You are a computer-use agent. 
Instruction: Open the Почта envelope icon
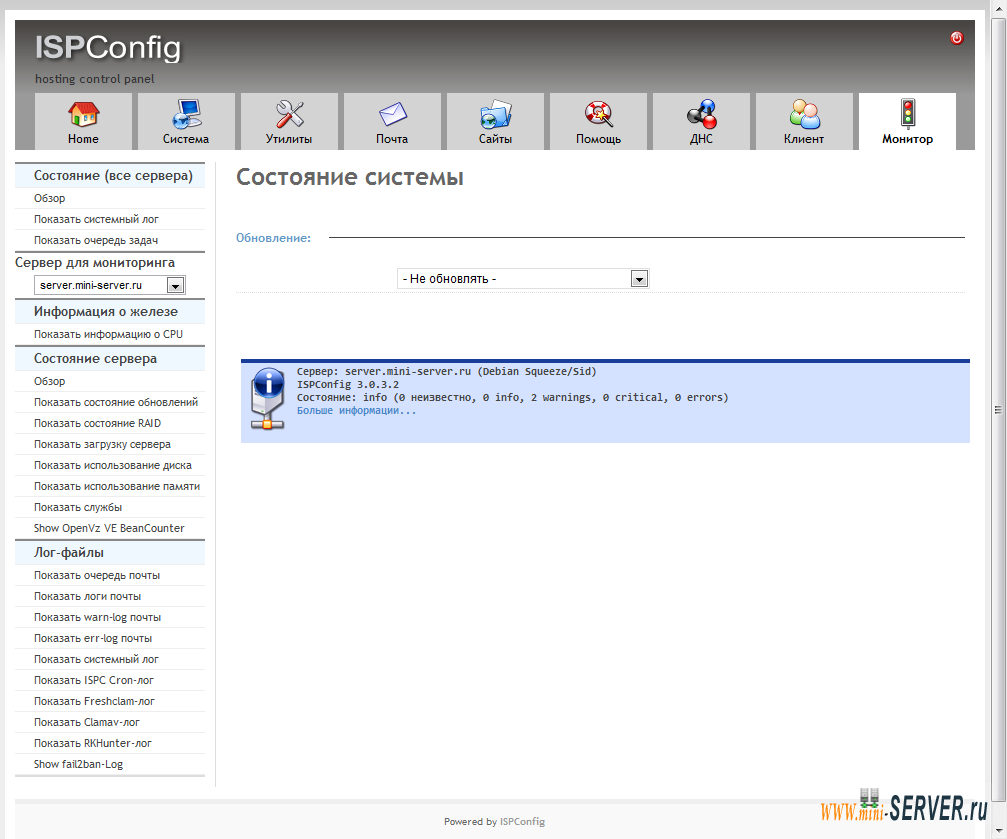[x=392, y=114]
